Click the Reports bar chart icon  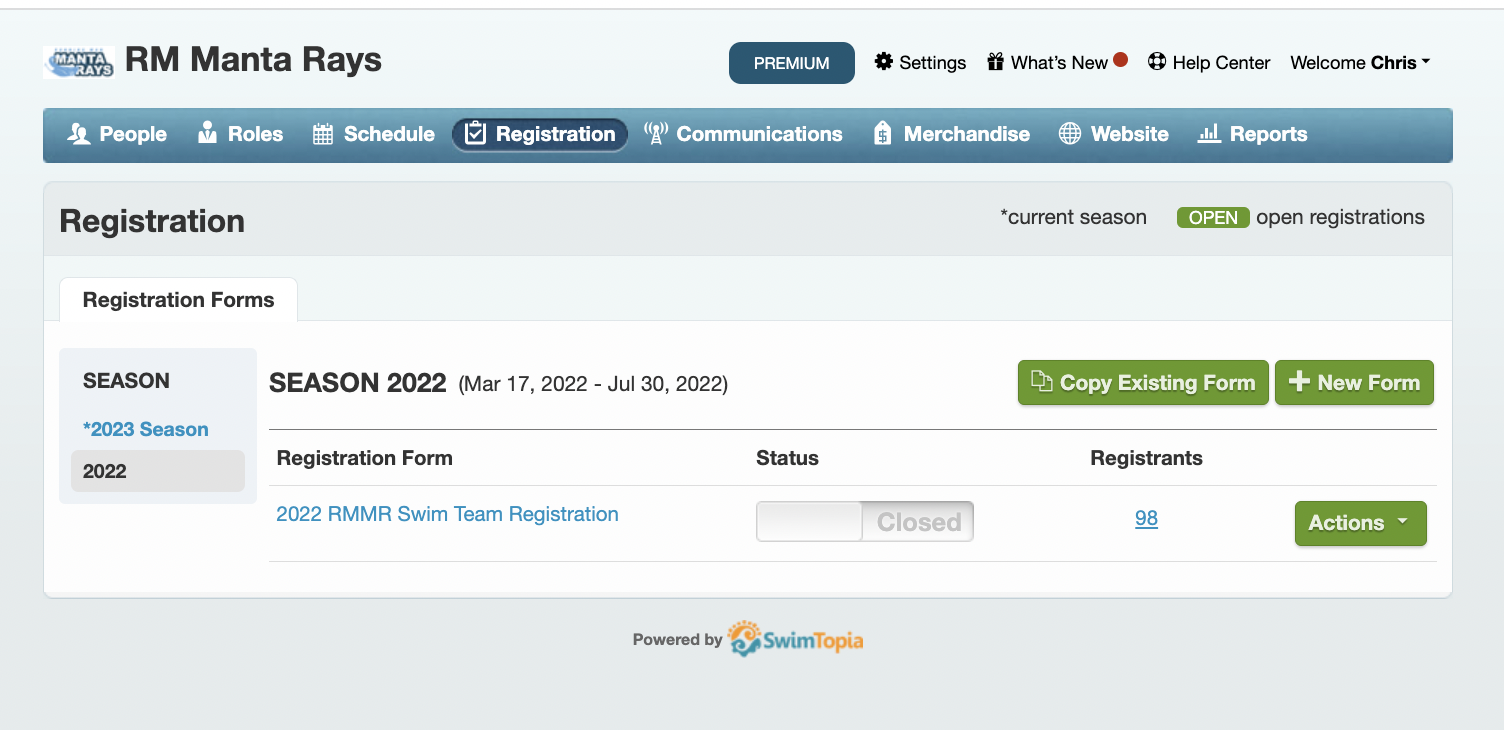click(x=1209, y=134)
